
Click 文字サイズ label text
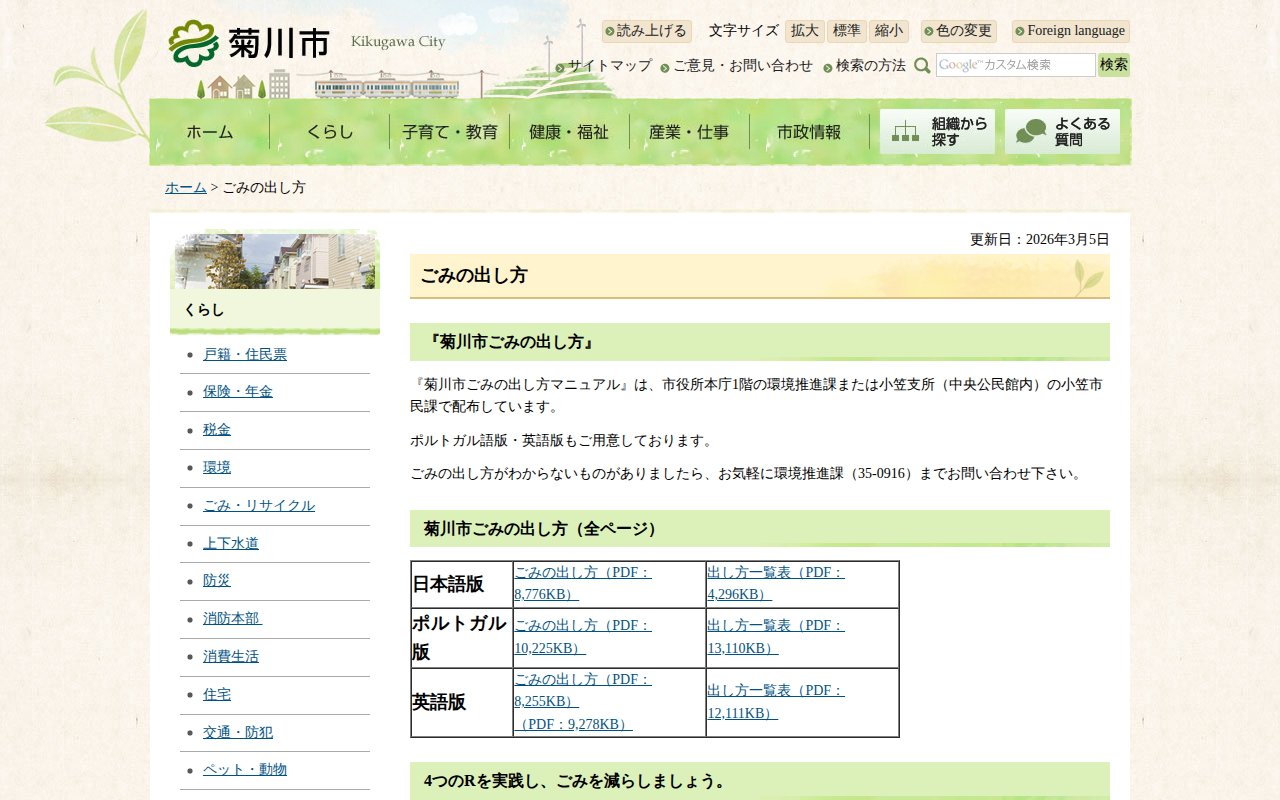(x=744, y=31)
